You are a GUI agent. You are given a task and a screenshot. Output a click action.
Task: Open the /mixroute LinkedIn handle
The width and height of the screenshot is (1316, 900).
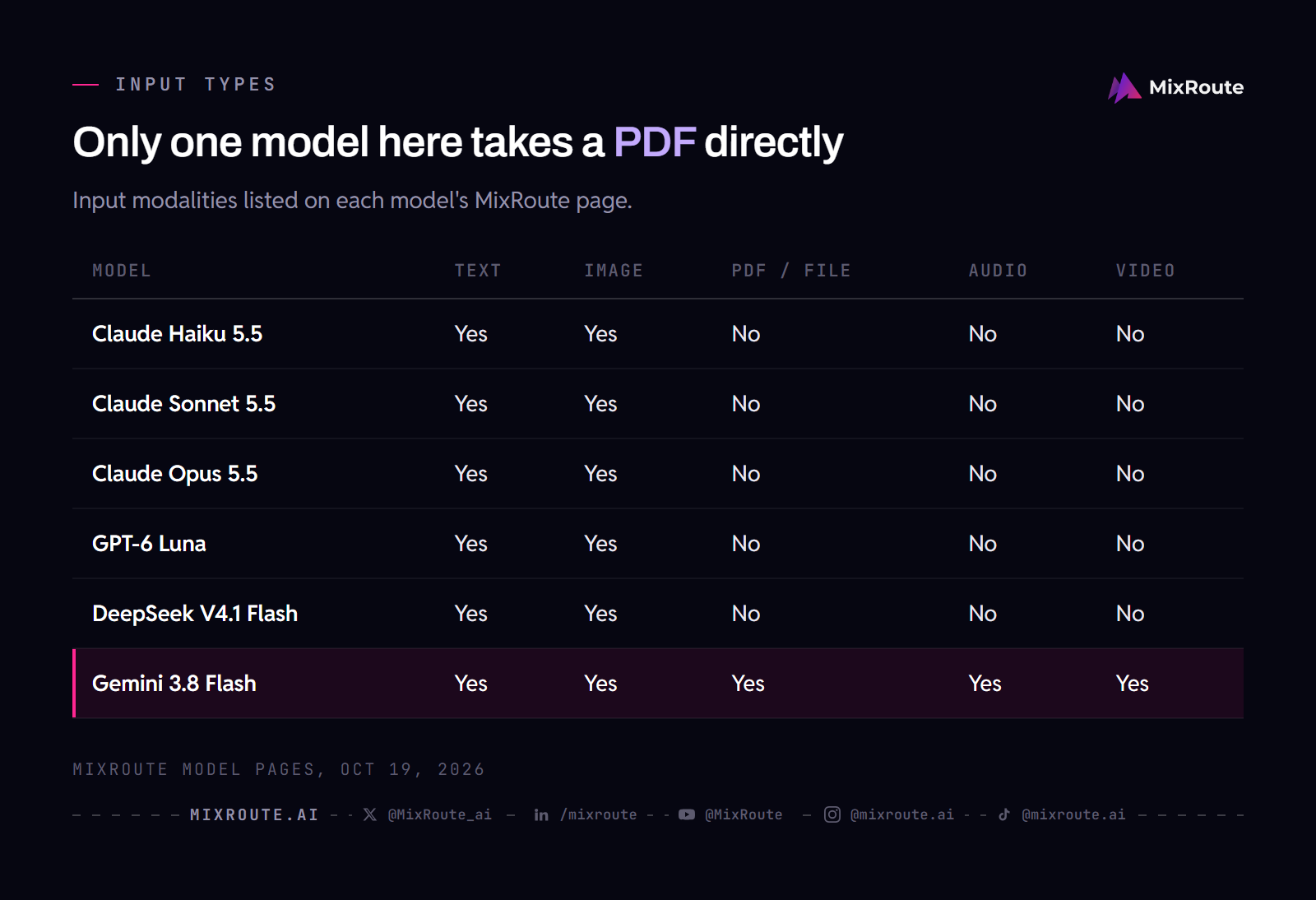pyautogui.click(x=599, y=814)
